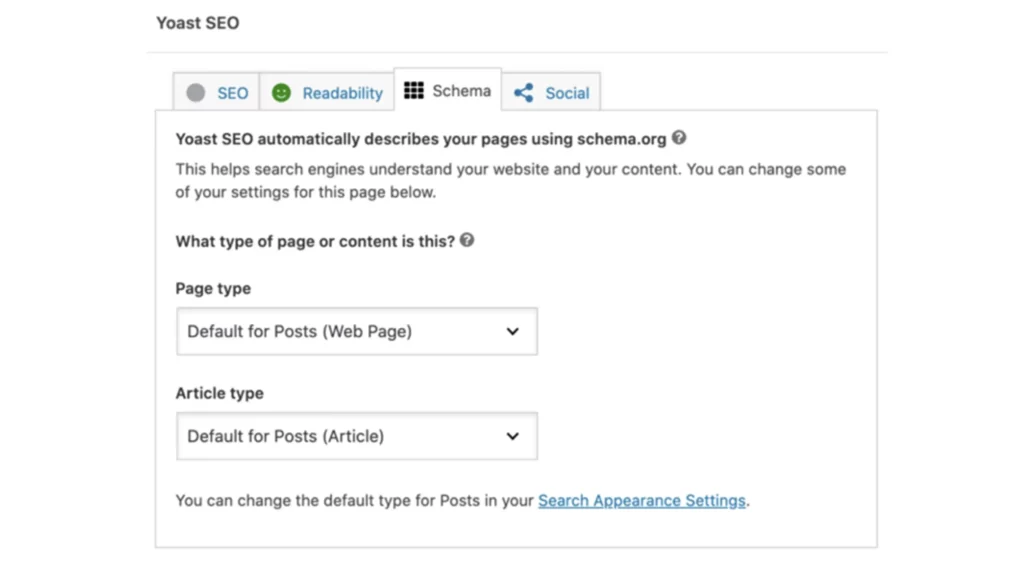
Task: Click the 'What type of page or content is this?' text
Action: [x=315, y=242]
